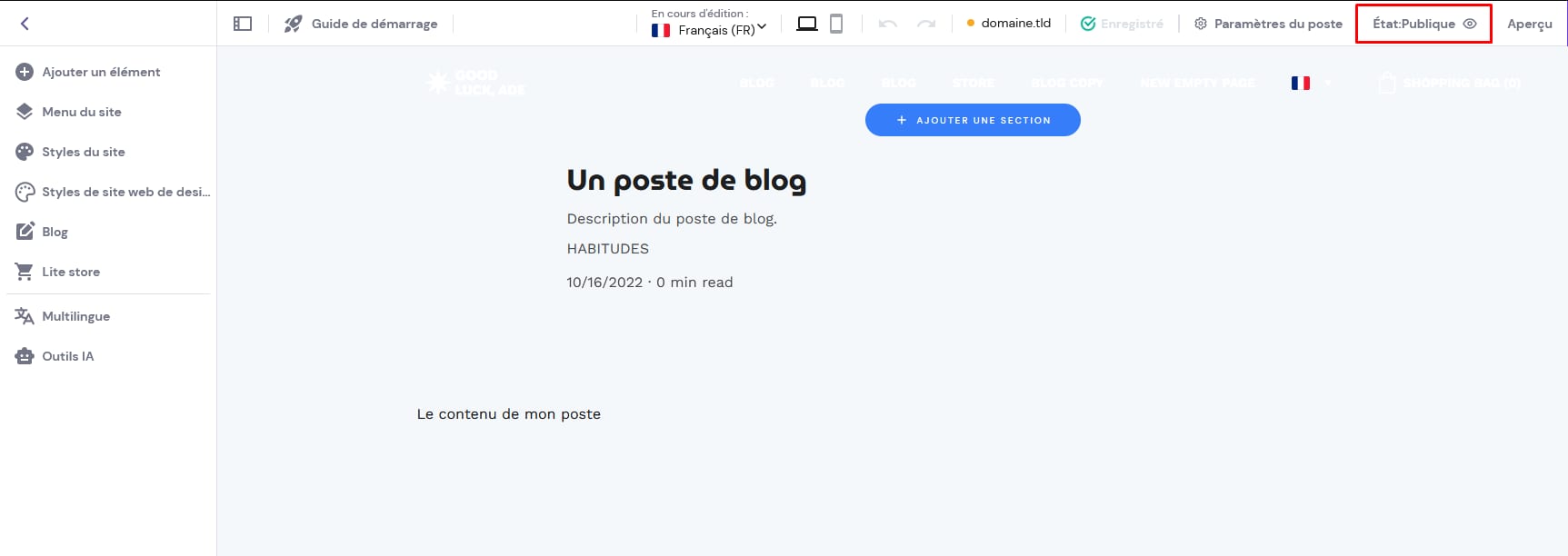Click the redo arrow
This screenshot has width=1568, height=556.
[926, 24]
